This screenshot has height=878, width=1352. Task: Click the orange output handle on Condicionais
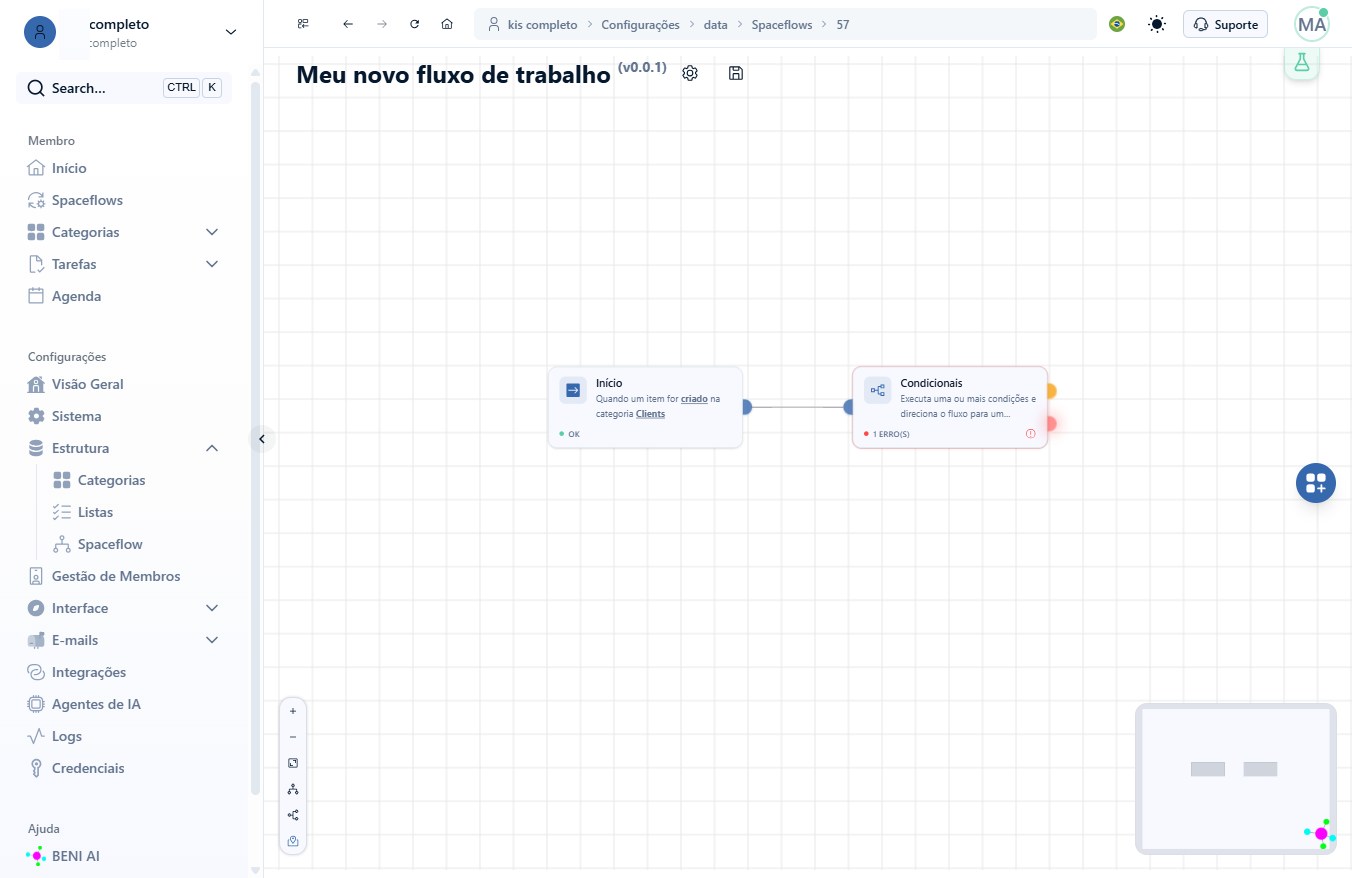(1050, 391)
